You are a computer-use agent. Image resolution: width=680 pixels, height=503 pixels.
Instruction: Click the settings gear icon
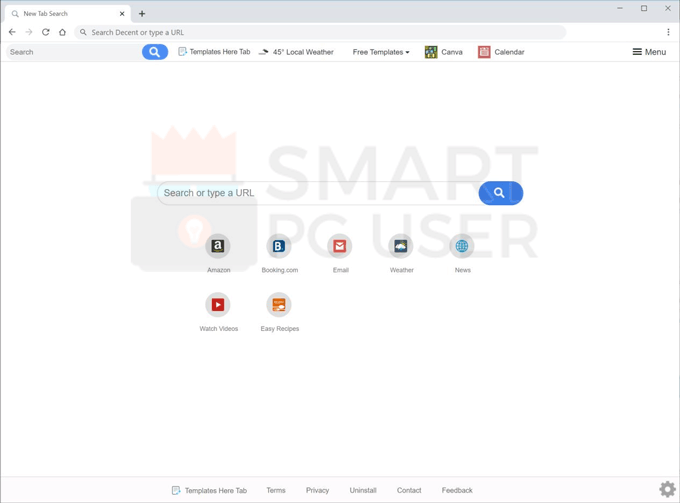click(667, 489)
